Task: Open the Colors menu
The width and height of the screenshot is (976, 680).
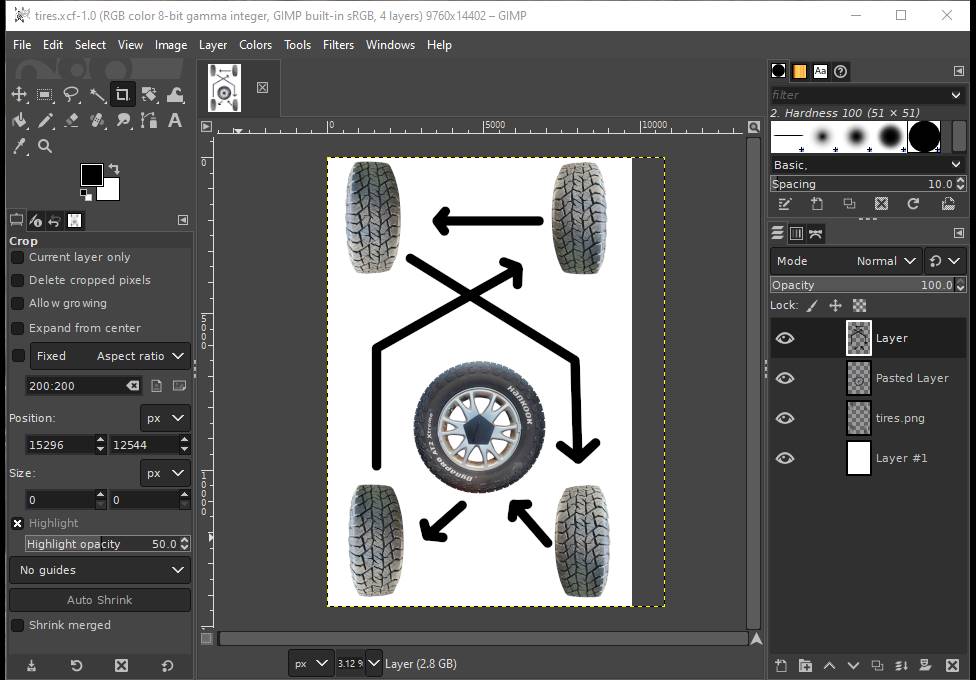Action: point(255,45)
